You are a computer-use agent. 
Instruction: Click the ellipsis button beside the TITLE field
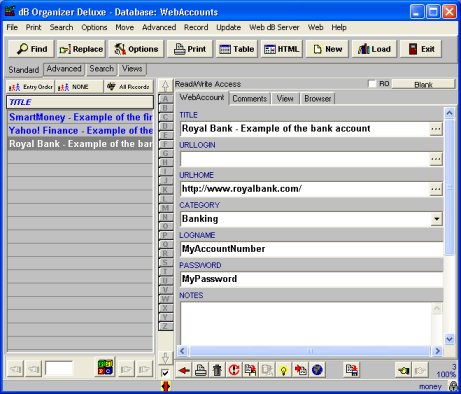pyautogui.click(x=436, y=129)
